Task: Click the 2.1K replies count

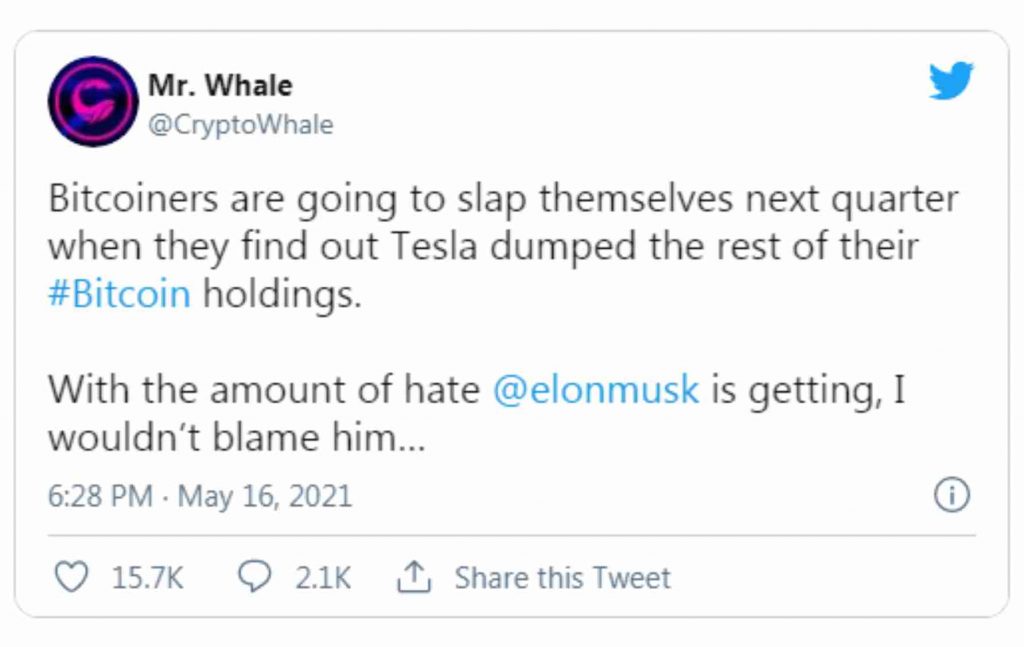Action: (323, 578)
